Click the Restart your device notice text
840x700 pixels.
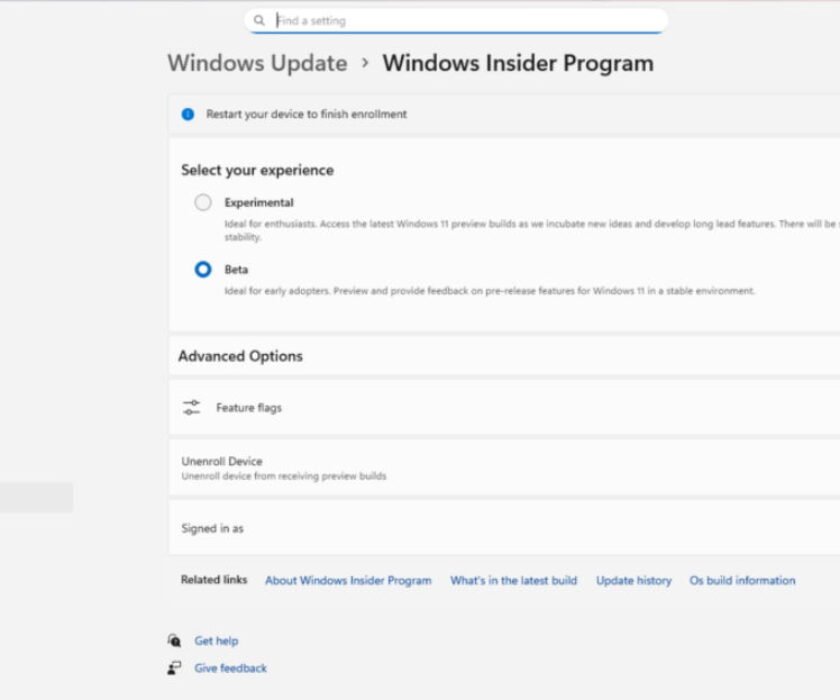(x=306, y=114)
